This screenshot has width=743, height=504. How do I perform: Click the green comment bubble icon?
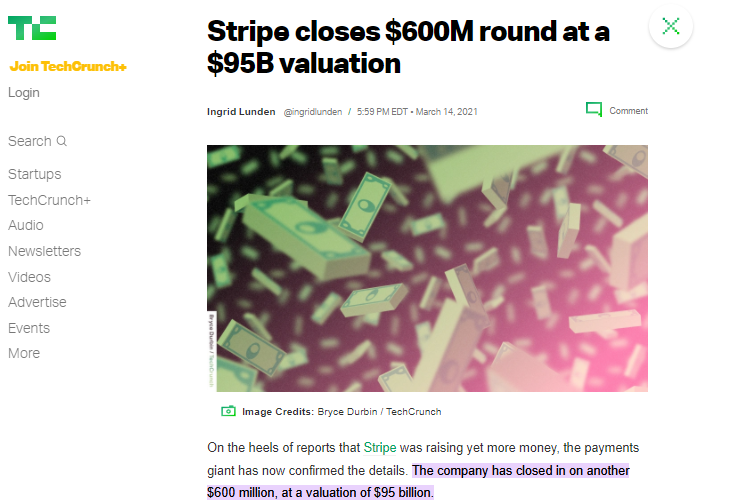594,110
